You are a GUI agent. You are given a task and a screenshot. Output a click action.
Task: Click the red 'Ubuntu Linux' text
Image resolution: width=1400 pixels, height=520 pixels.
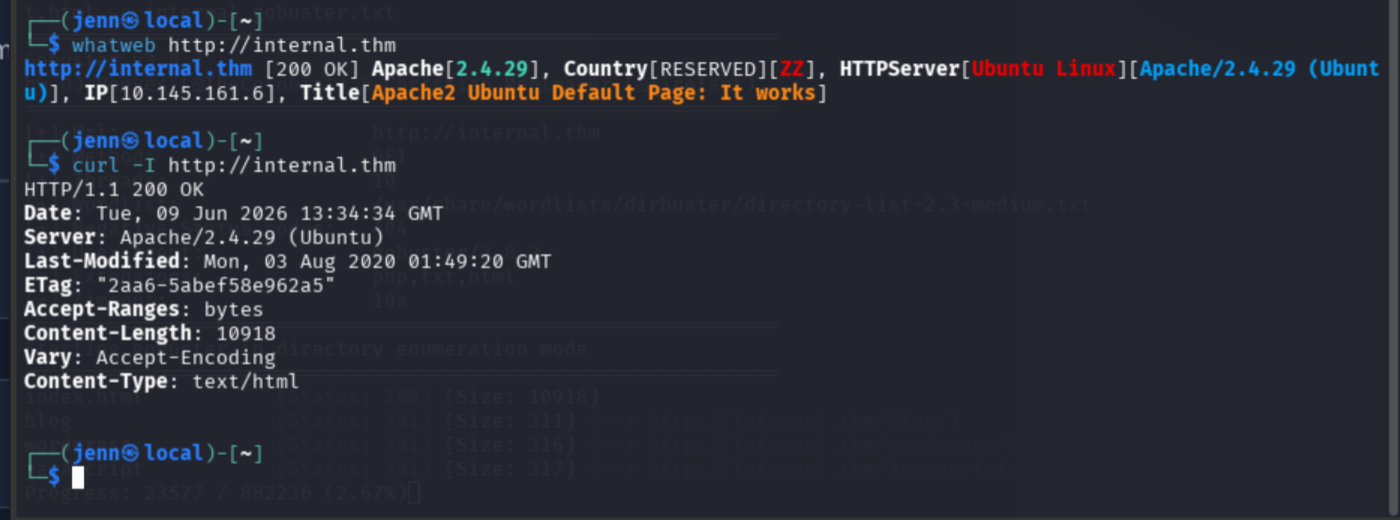click(x=1044, y=69)
